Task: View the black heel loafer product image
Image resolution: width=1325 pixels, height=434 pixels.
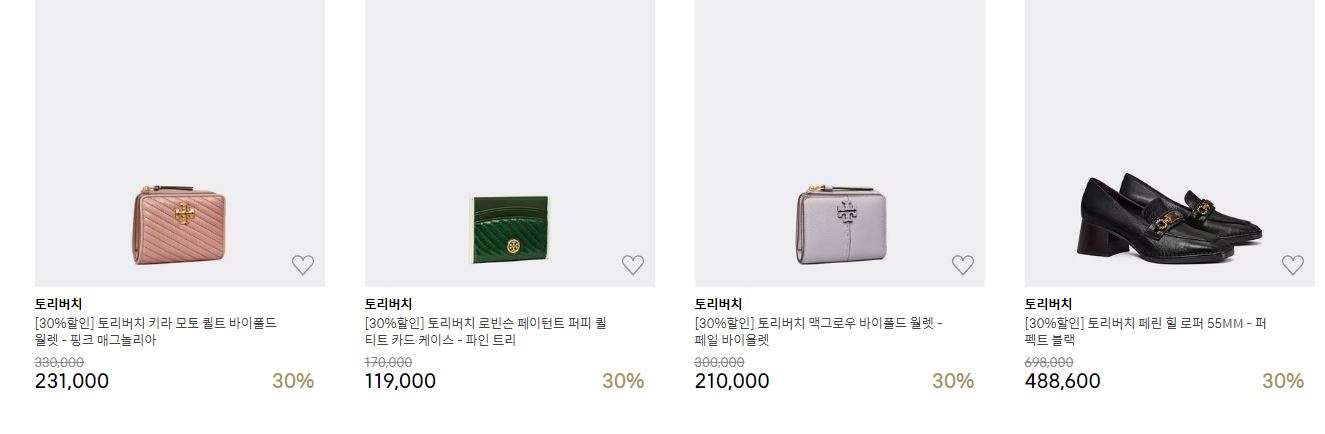Action: point(1170,143)
